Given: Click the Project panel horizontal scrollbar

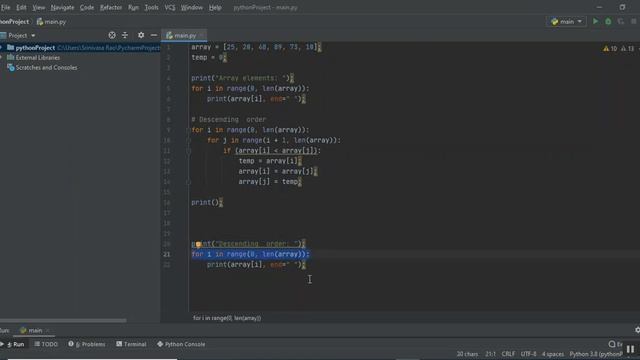Looking at the screenshot, I should 63,320.
